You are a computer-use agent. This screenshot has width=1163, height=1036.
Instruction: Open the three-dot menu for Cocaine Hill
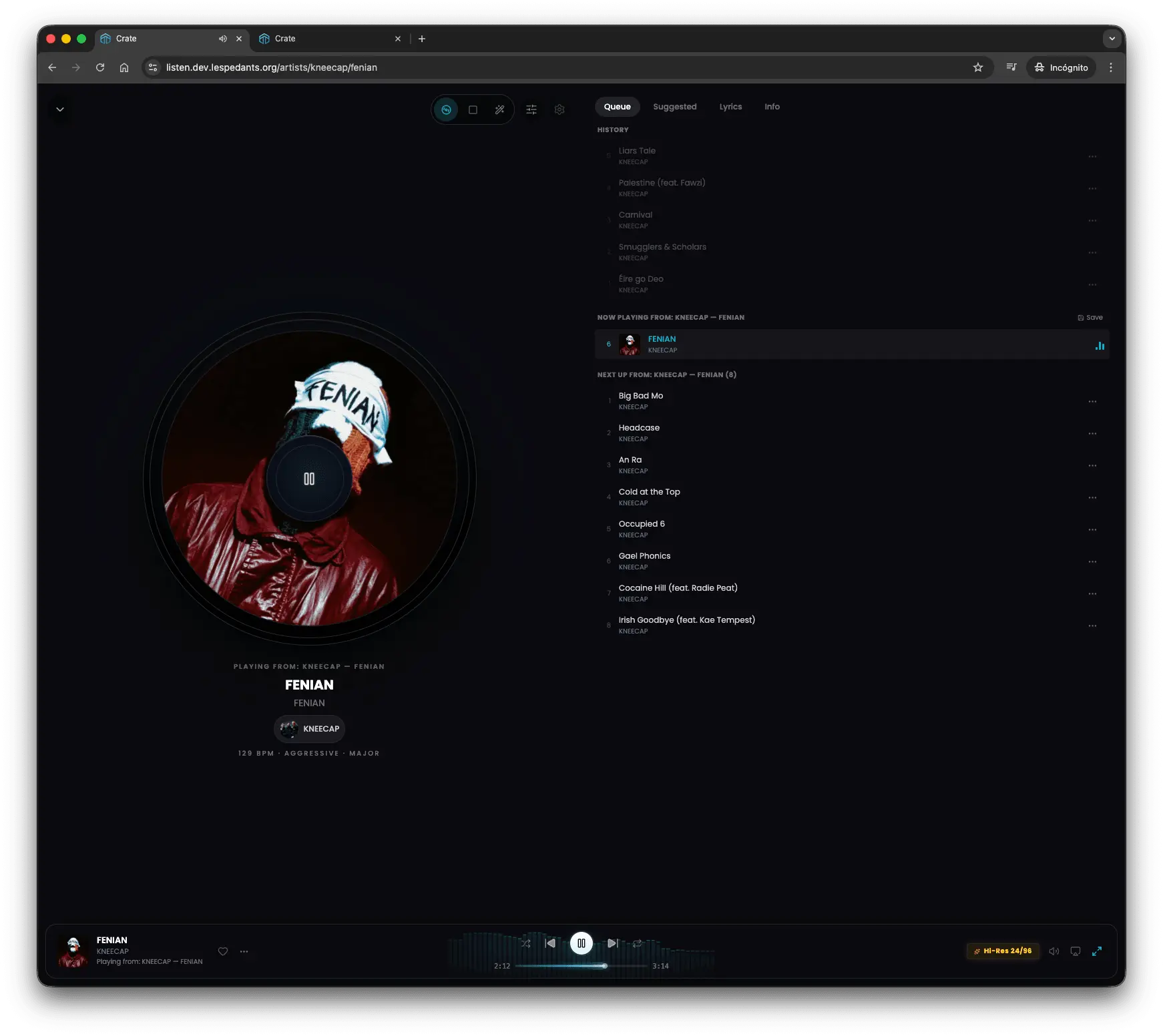coord(1092,593)
